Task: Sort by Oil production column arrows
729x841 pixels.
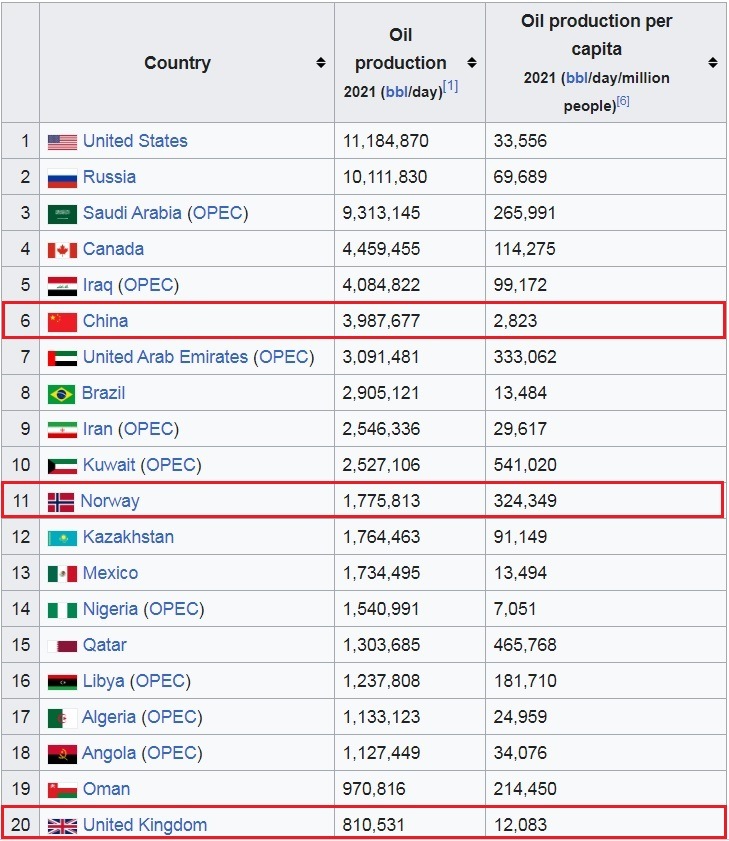Action: click(x=471, y=63)
